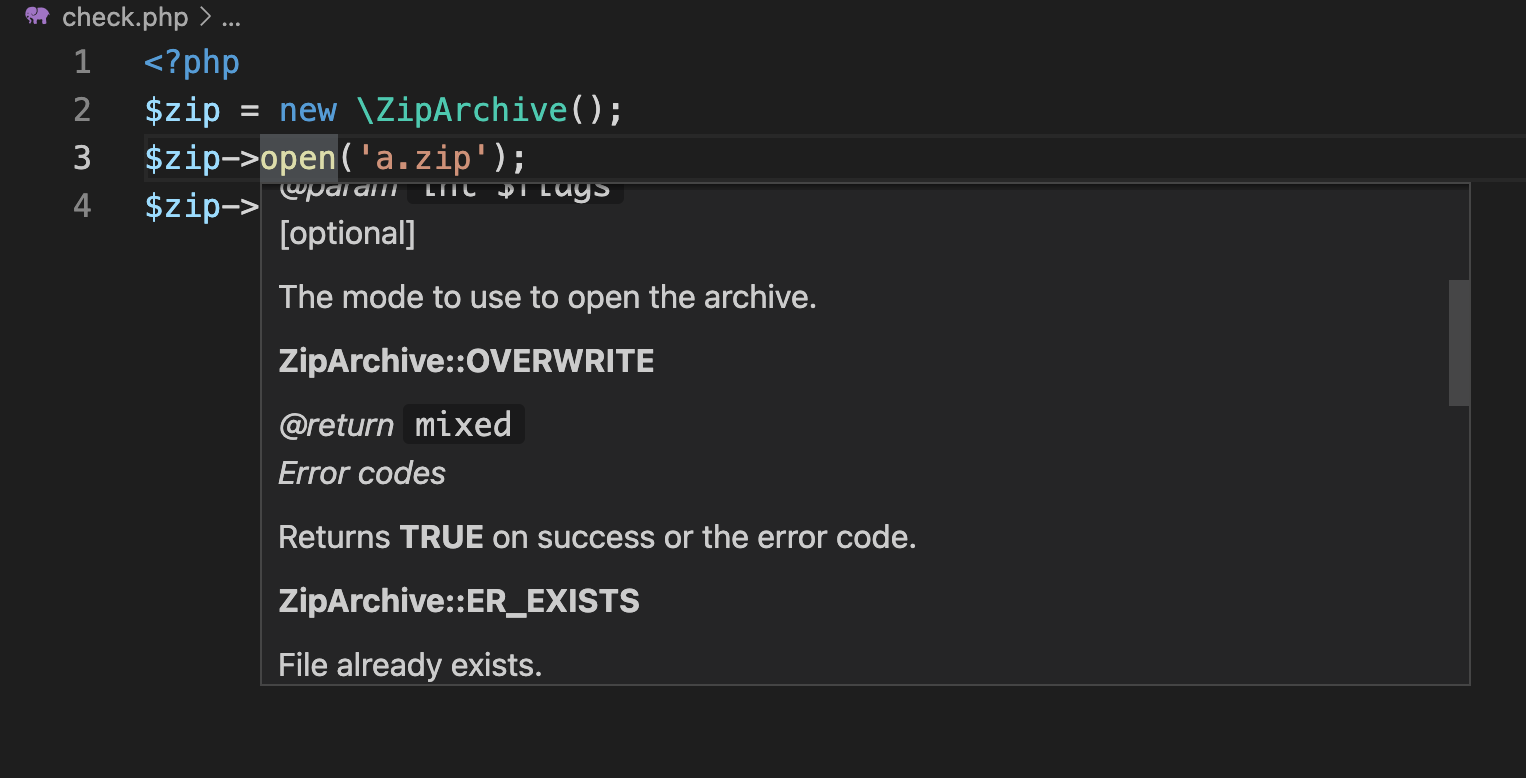This screenshot has height=778, width=1526.
Task: Click the PHP elephant icon in the breadcrumb
Action: point(36,16)
